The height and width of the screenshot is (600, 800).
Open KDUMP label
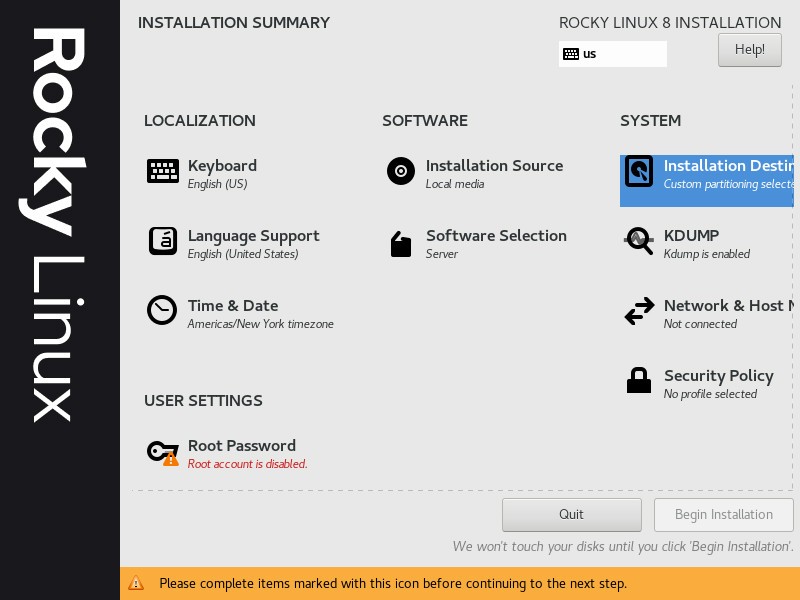click(691, 236)
